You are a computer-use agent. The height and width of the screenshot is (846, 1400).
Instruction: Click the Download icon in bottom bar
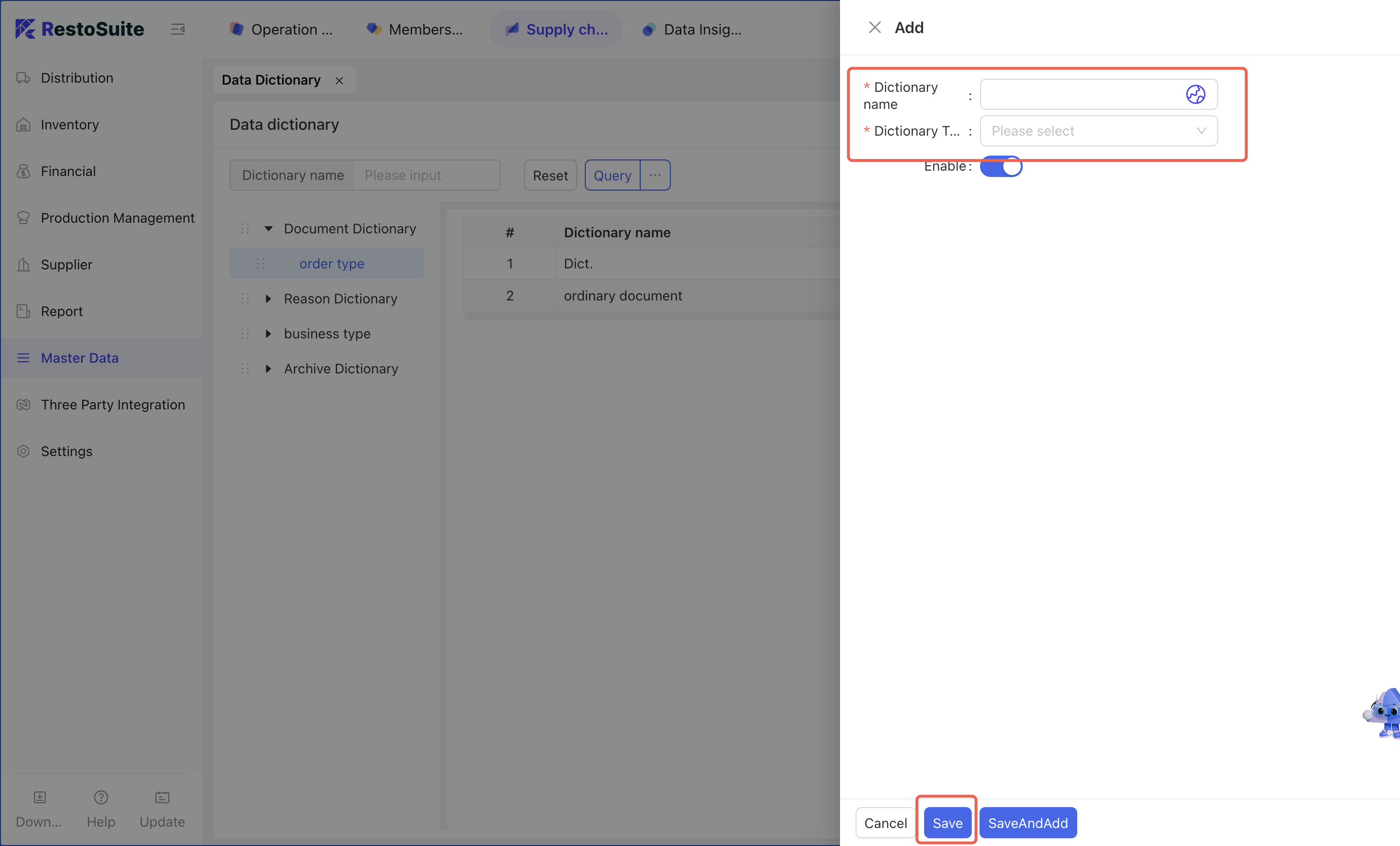click(x=39, y=797)
